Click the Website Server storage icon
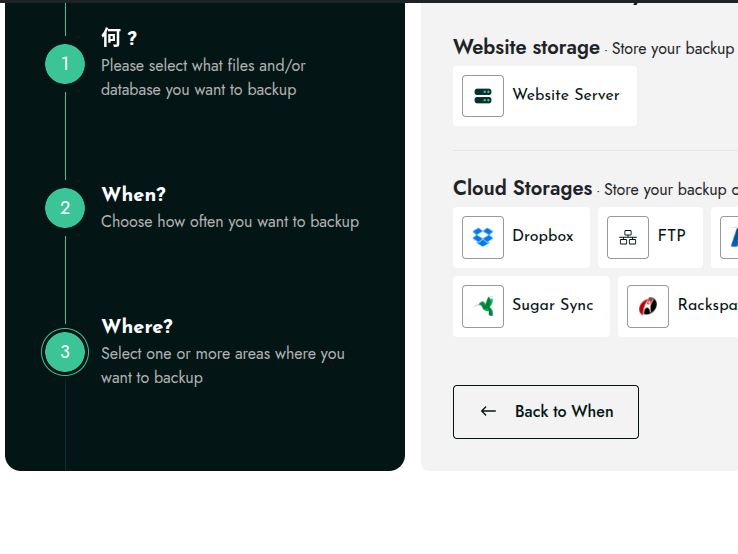The image size is (738, 554). tap(483, 96)
